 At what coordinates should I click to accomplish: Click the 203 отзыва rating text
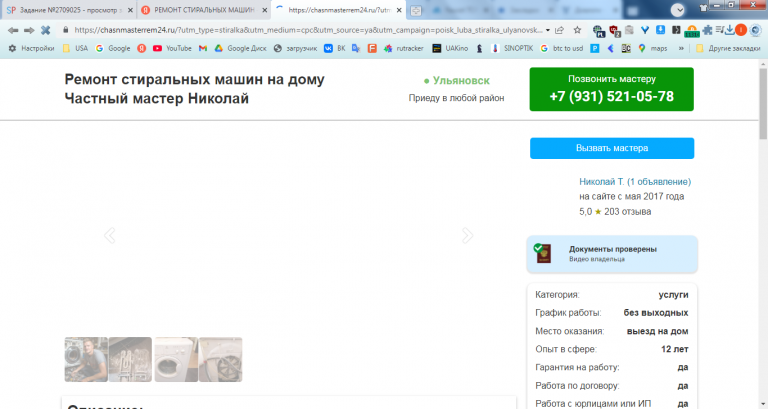click(x=627, y=212)
